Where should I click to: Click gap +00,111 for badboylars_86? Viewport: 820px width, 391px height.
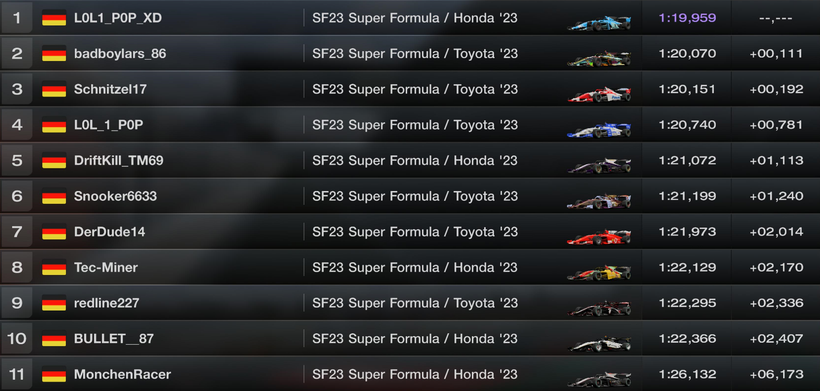click(x=776, y=54)
